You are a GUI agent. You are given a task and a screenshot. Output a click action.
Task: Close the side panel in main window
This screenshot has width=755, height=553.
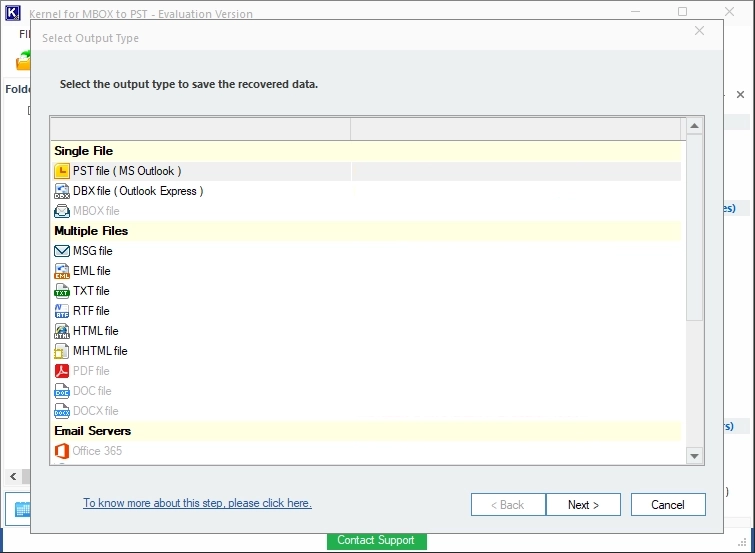point(741,94)
